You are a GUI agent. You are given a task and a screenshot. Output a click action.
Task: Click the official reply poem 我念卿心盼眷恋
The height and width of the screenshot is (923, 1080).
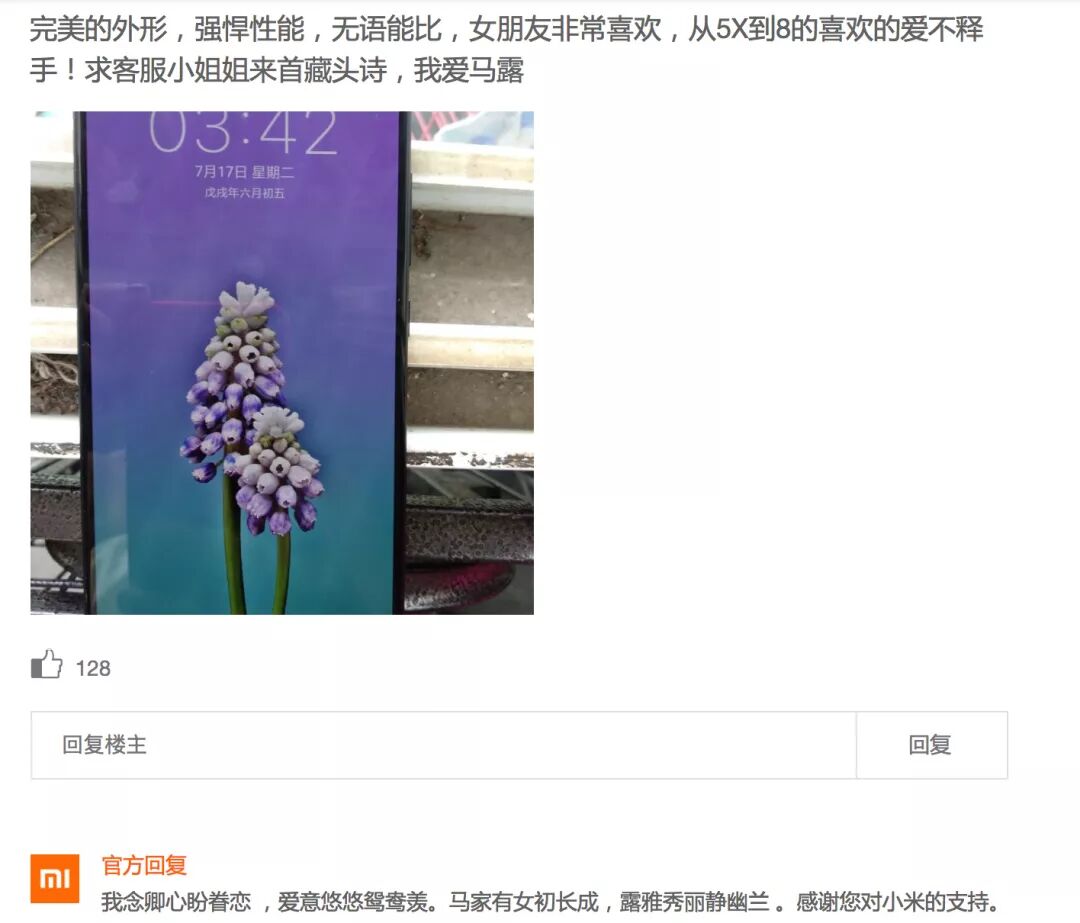pyautogui.click(x=176, y=901)
